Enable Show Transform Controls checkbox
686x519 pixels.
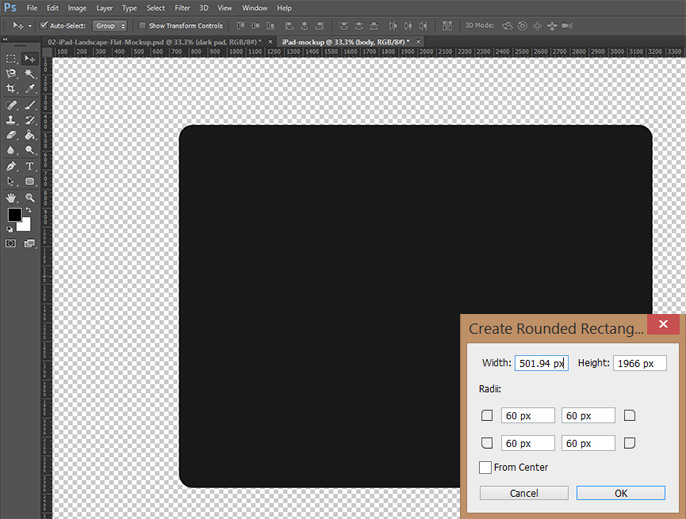tap(142, 25)
